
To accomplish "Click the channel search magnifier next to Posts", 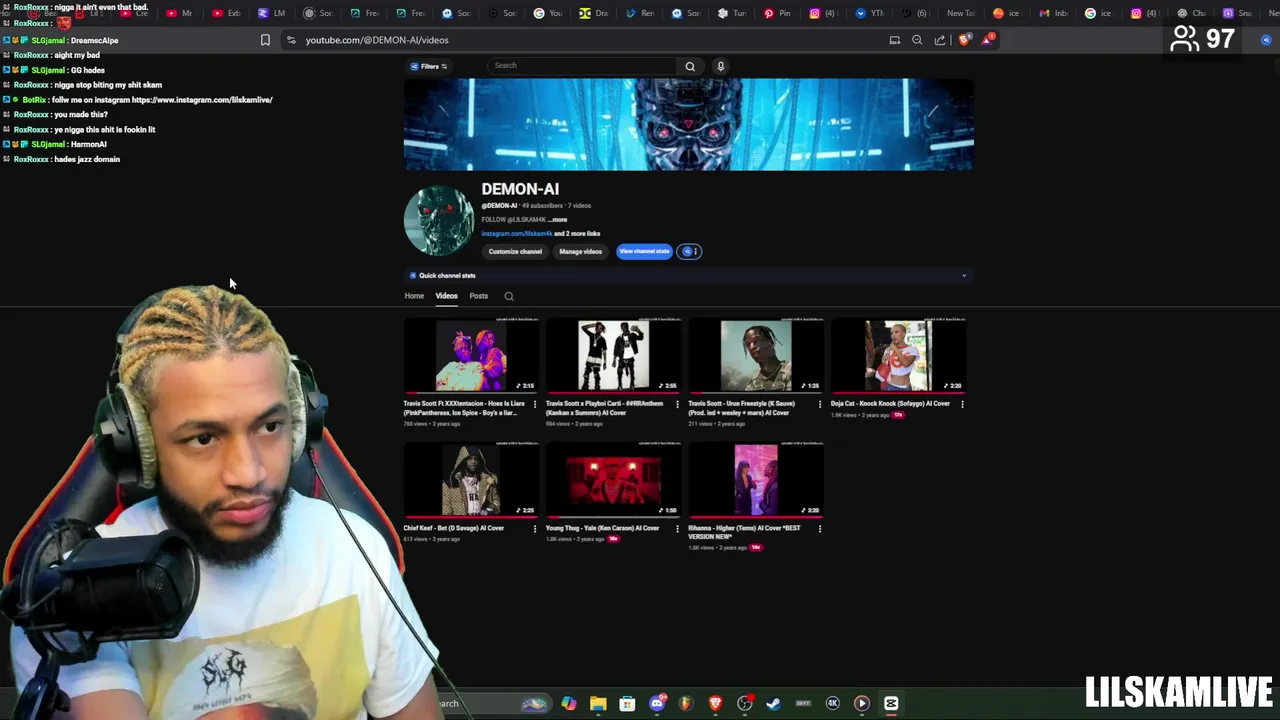I will point(509,296).
